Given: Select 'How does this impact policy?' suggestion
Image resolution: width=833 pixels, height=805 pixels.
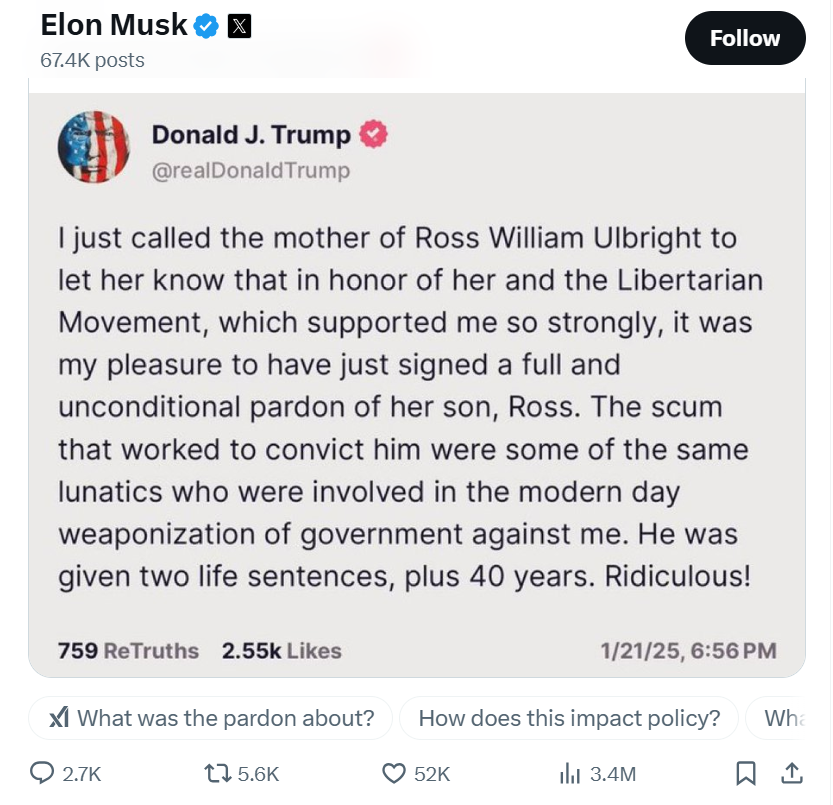Looking at the screenshot, I should tap(569, 718).
